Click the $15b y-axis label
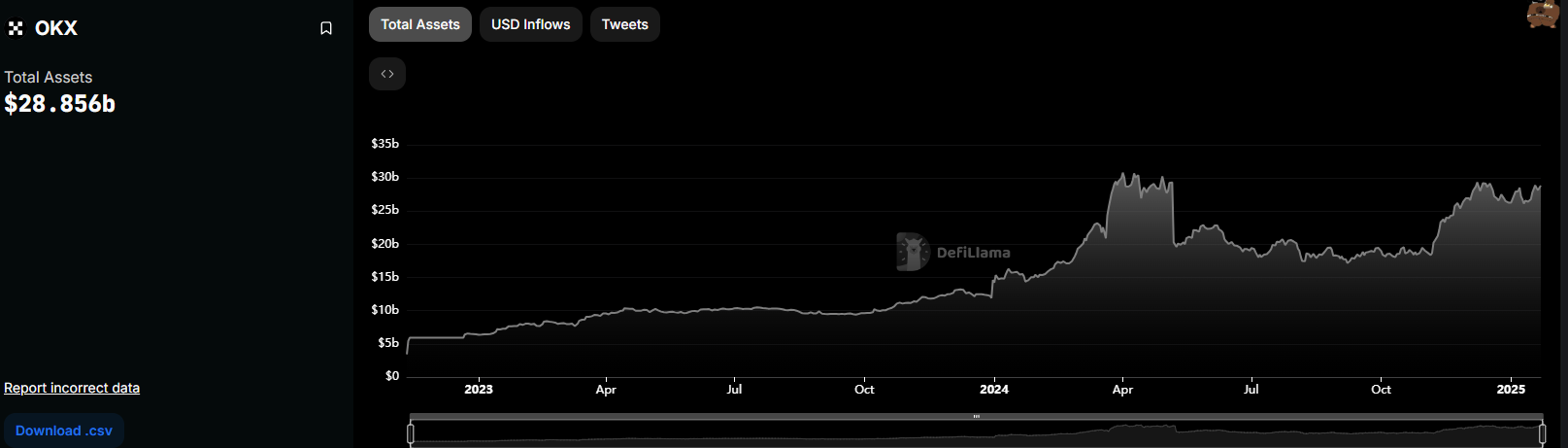Viewport: 1568px width, 448px height. coord(384,277)
